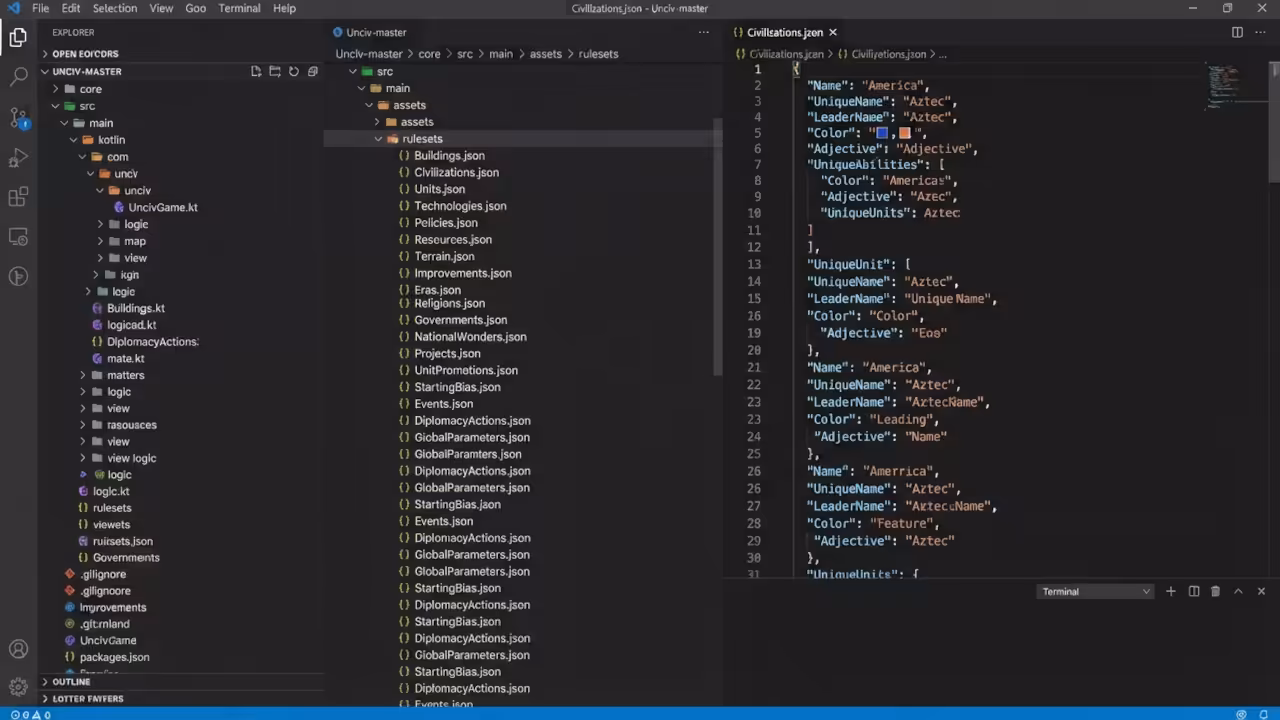The width and height of the screenshot is (1280, 720).
Task: Click the feedback icon left of the bell
Action: coord(1241,714)
